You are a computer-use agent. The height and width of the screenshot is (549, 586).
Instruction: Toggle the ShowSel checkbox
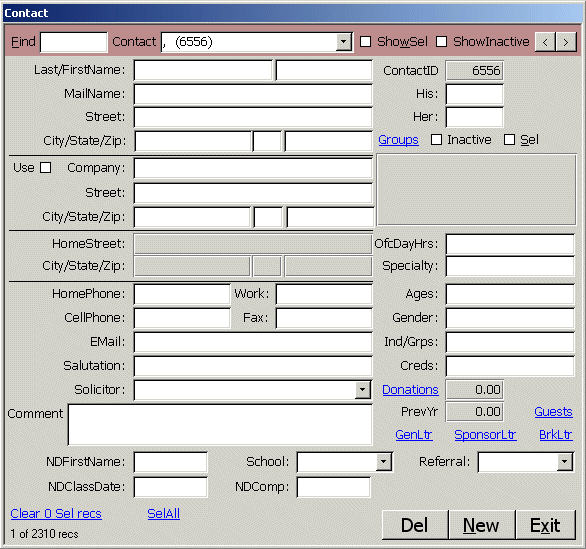tap(366, 41)
